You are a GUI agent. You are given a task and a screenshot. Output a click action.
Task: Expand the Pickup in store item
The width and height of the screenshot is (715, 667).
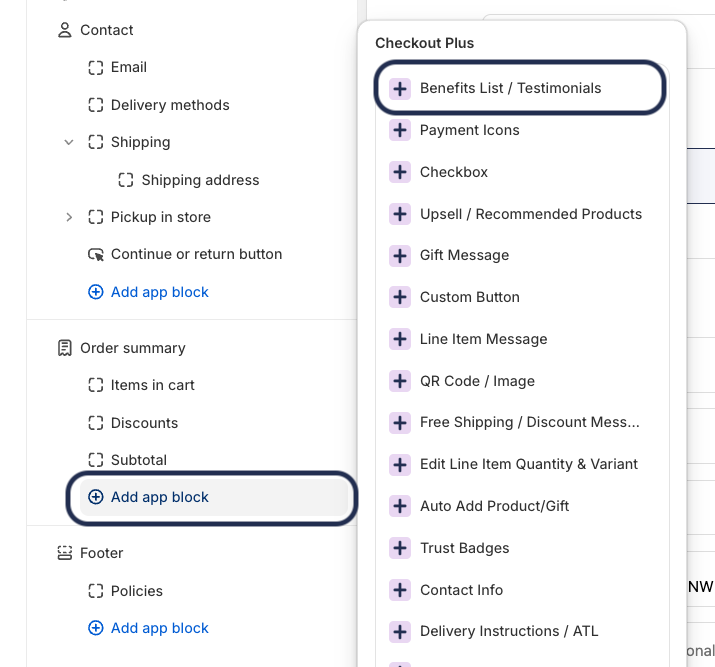click(69, 217)
